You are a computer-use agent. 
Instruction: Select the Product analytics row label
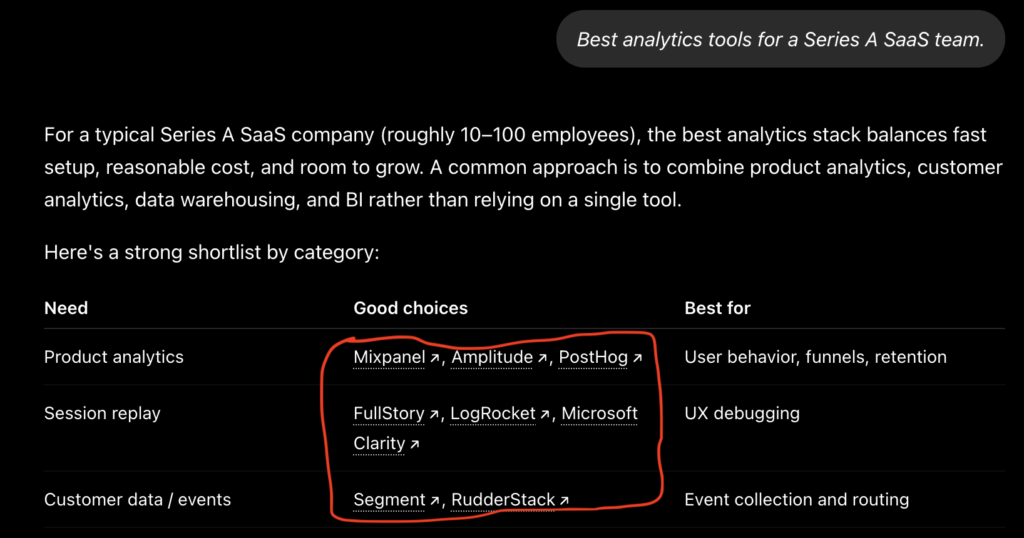[x=114, y=357]
